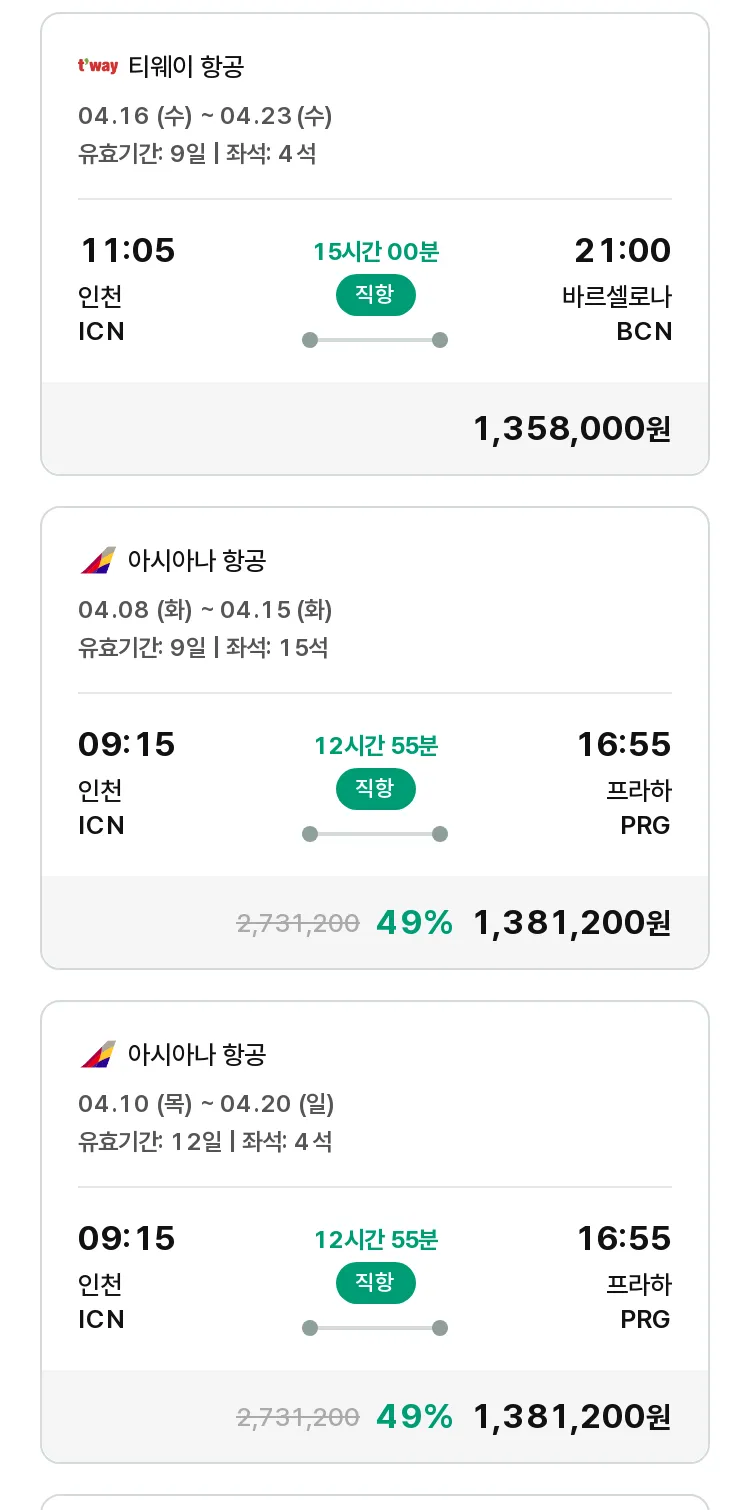The image size is (750, 1510).
Task: Click the Asiana logo on the 04.08 flight
Action: tap(98, 561)
